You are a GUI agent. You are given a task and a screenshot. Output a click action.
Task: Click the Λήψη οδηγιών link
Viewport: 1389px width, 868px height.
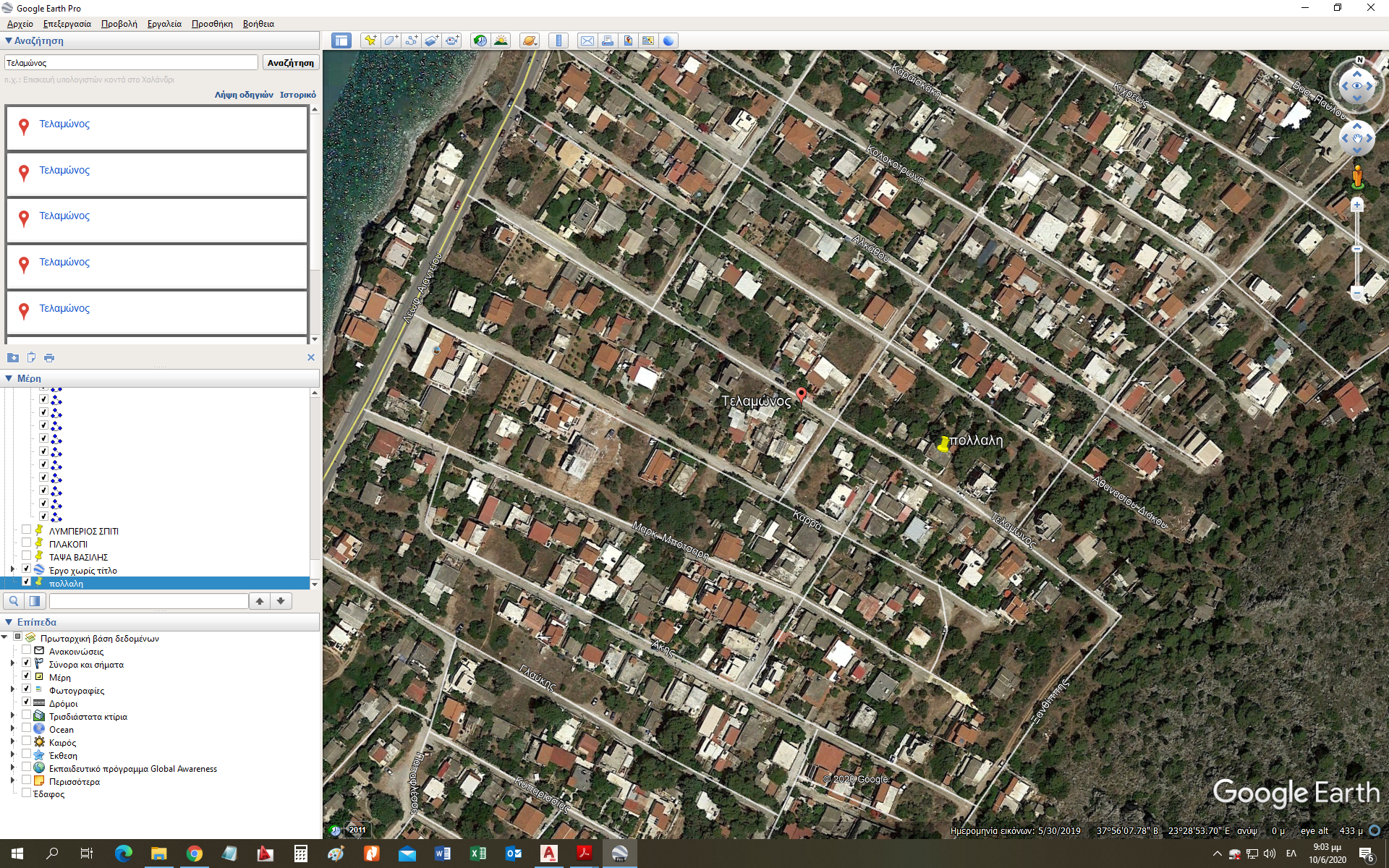click(244, 95)
